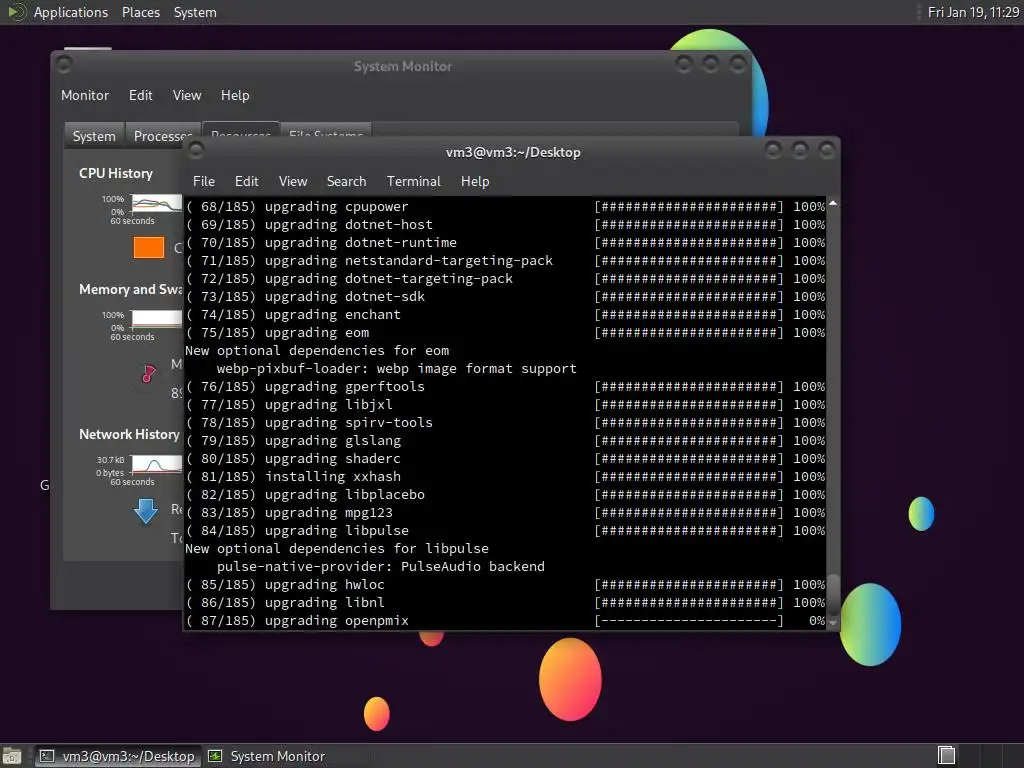Click the 'webp-pixbuf-loader' line
Viewport: 1024px width, 768px height.
point(396,369)
